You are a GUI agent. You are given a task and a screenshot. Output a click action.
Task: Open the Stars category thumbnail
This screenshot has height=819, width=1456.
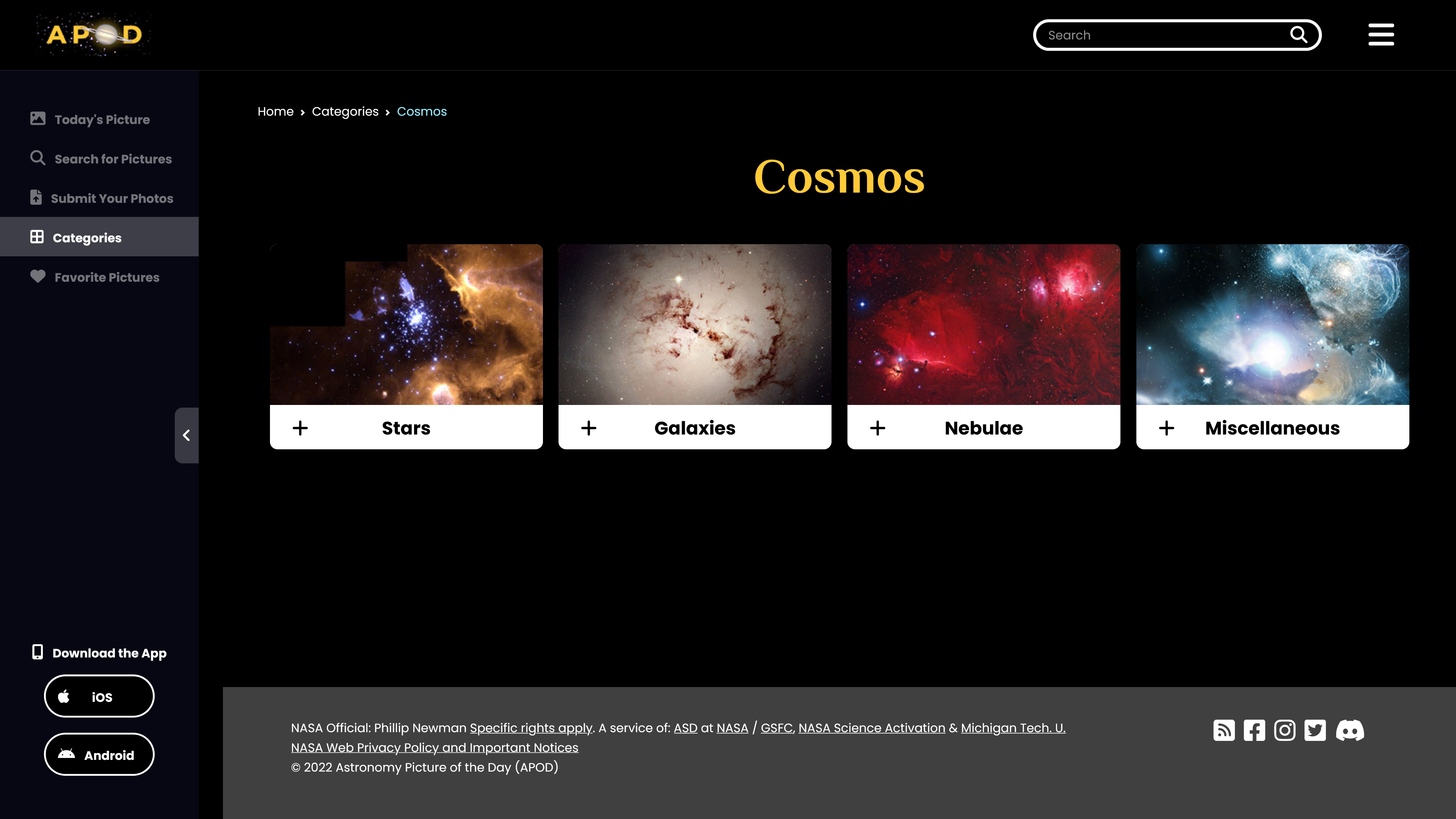[x=406, y=325]
